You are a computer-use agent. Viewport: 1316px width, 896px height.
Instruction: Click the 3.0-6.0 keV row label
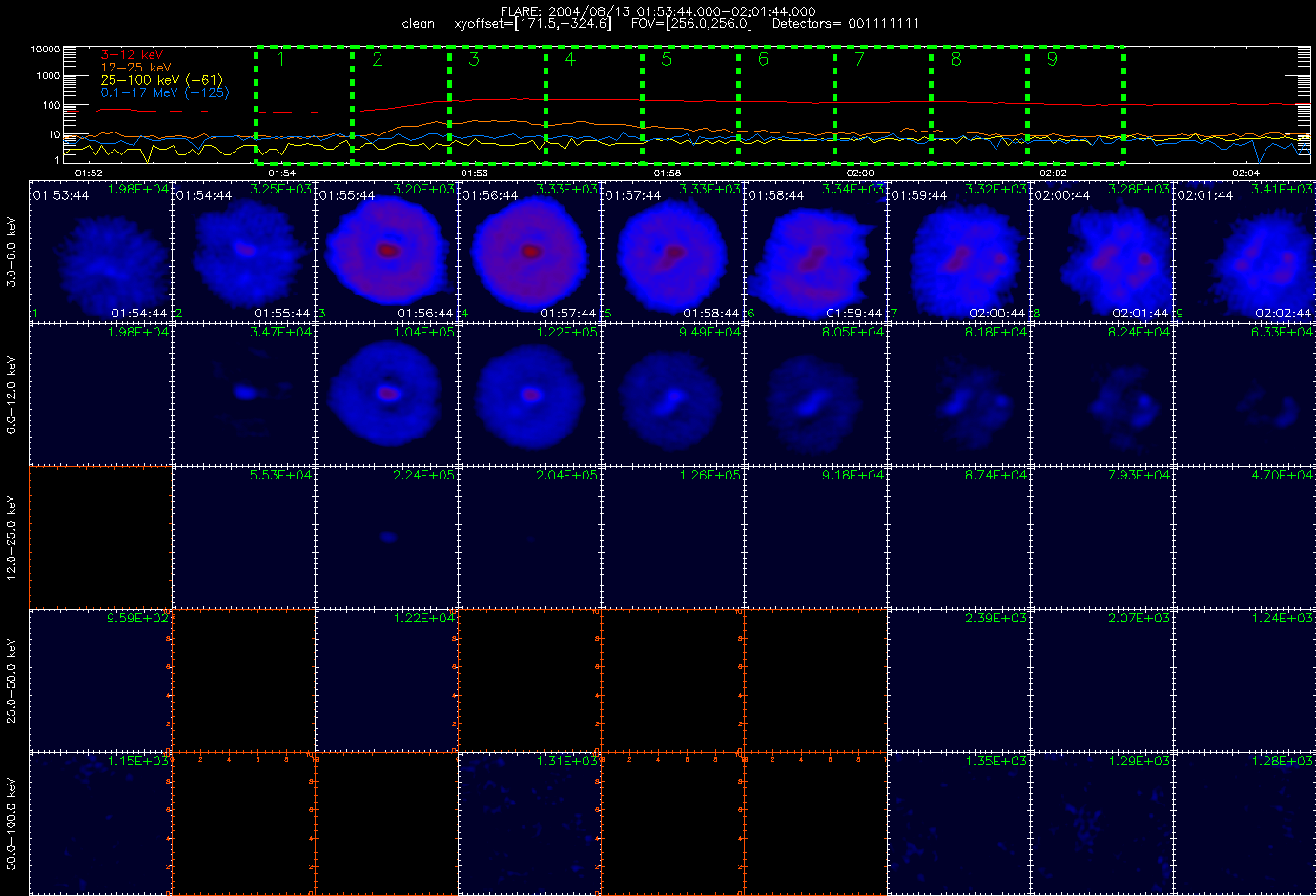coord(11,252)
